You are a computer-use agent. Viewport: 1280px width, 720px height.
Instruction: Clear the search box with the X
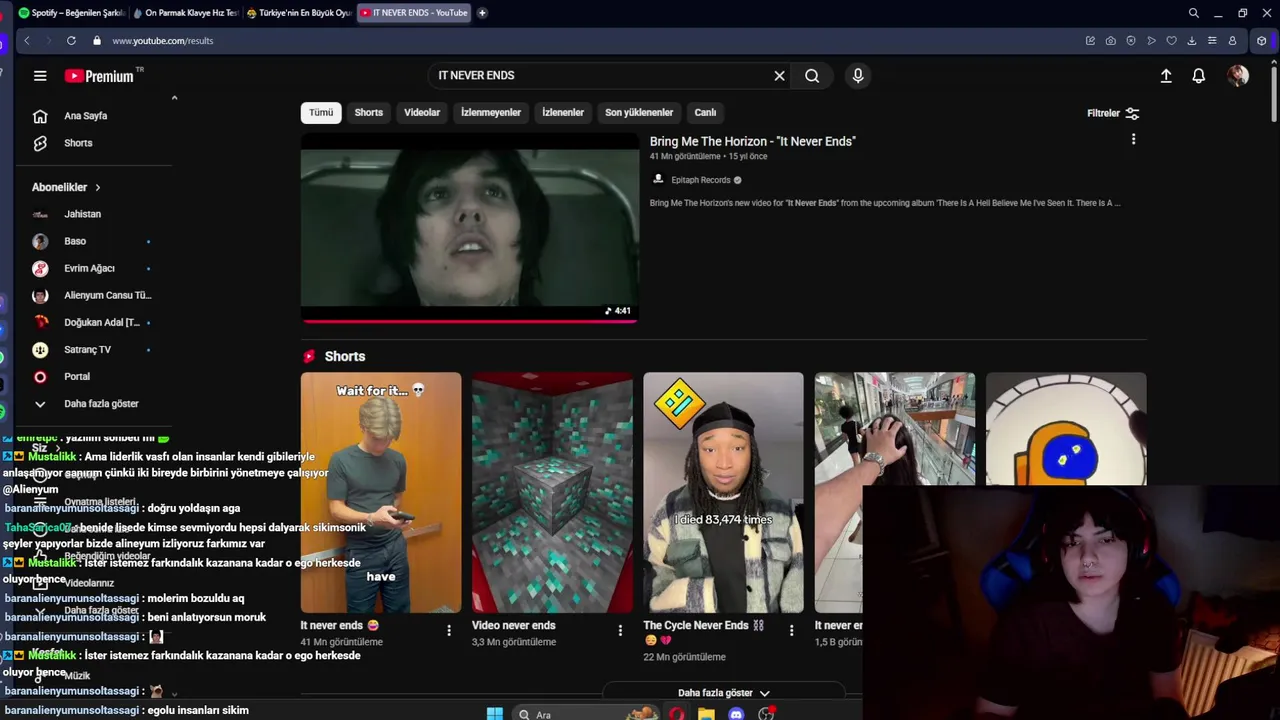click(779, 76)
